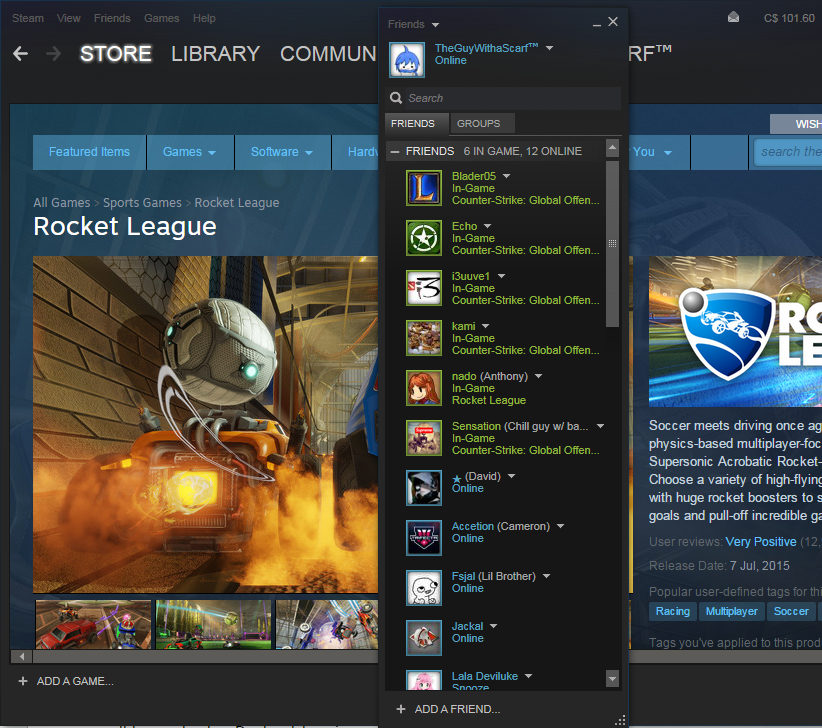The height and width of the screenshot is (728, 822).
Task: Open Lala Deviluke's avatar
Action: (x=424, y=680)
